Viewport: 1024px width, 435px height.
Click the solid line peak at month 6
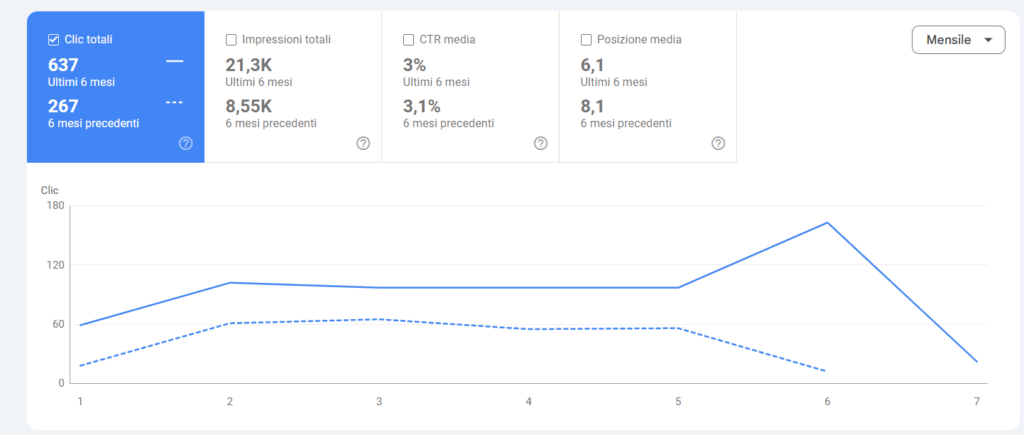[827, 222]
